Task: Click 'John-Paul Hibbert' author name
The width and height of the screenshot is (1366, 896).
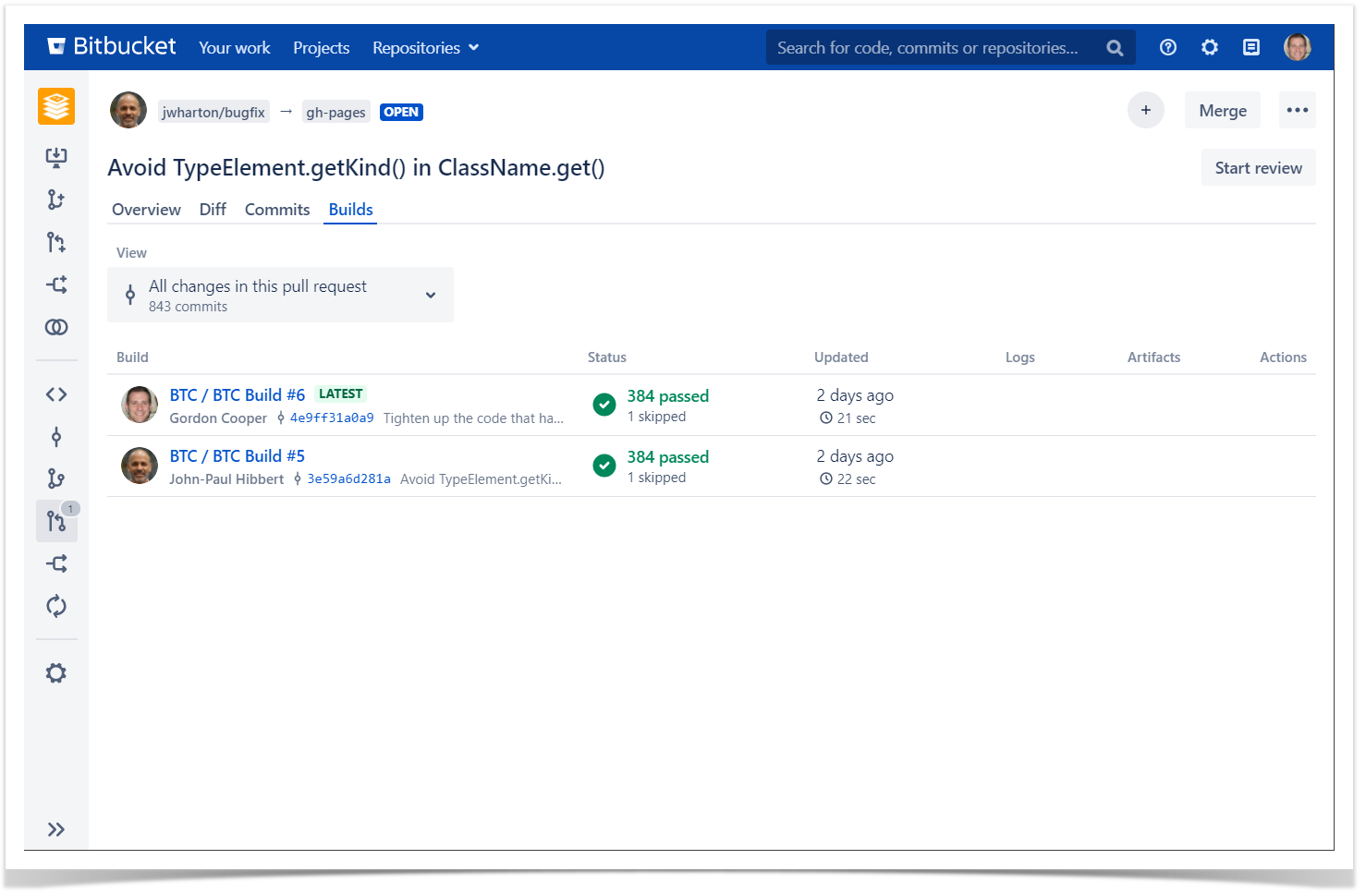Action: pos(226,479)
